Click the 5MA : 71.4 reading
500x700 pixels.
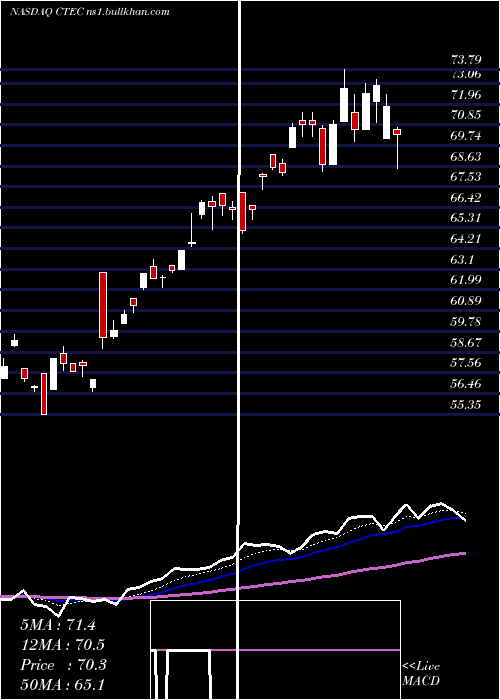coord(58,625)
